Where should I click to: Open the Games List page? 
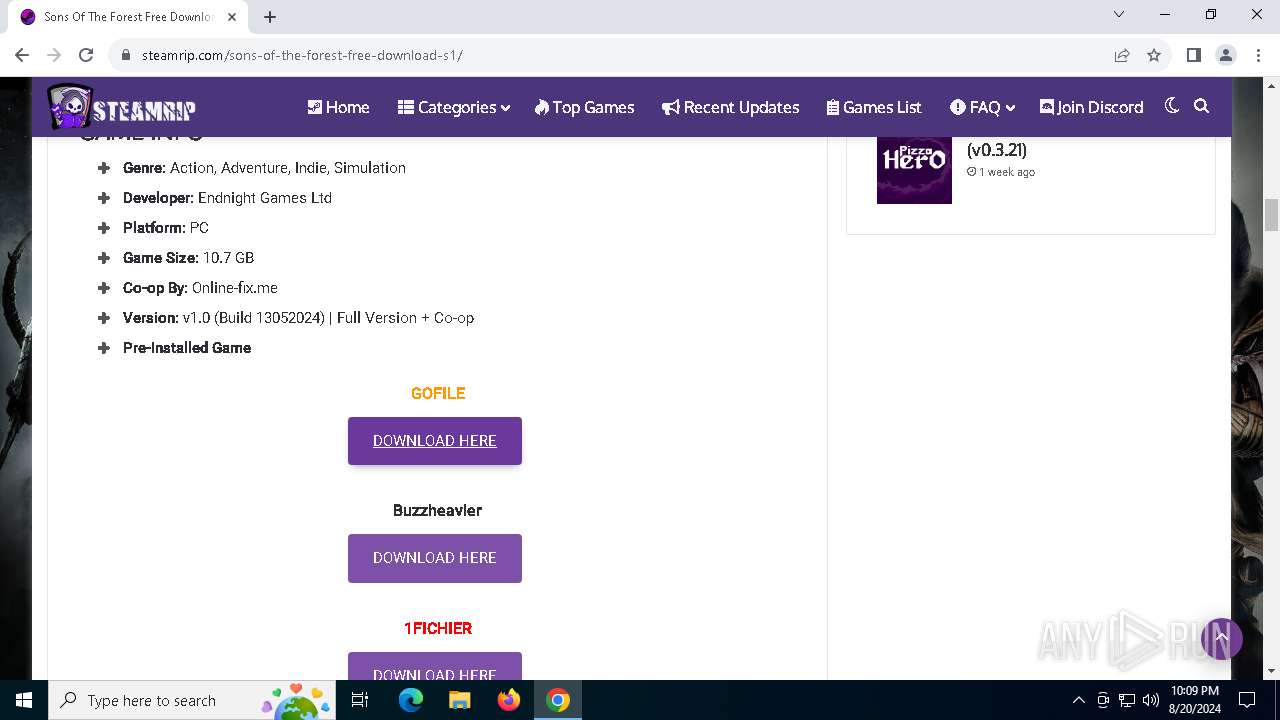click(x=874, y=107)
